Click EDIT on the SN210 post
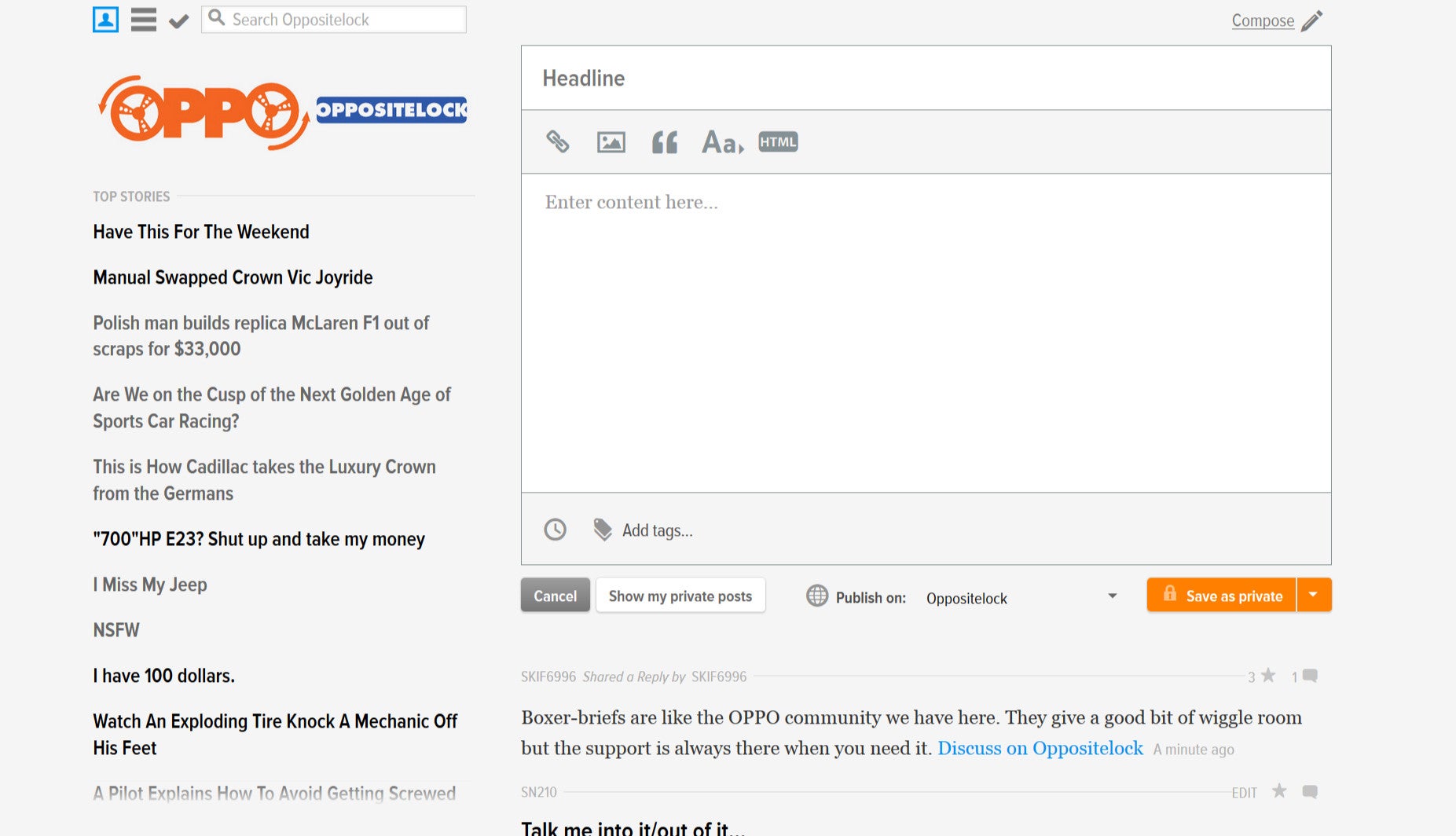Screen dimensions: 1456x836 1245,793
